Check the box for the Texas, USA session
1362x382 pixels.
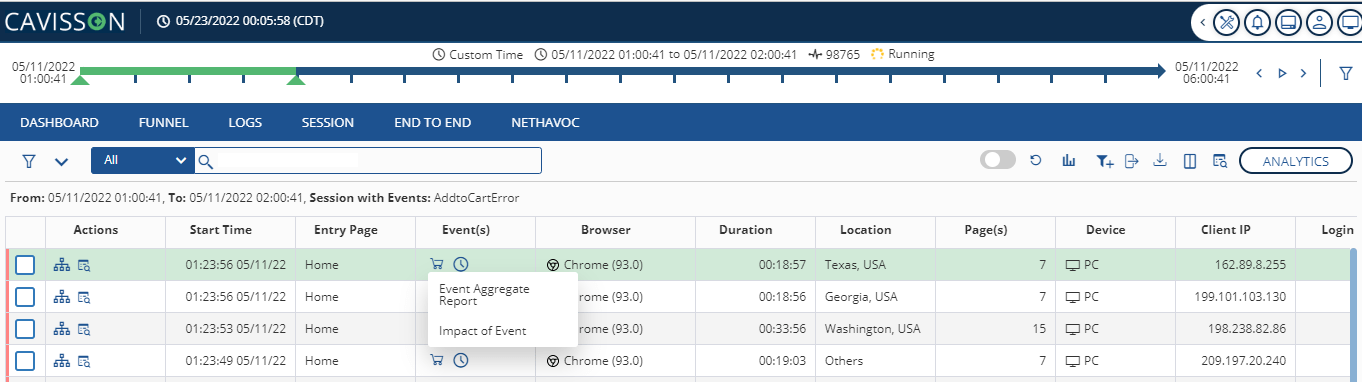click(x=25, y=265)
